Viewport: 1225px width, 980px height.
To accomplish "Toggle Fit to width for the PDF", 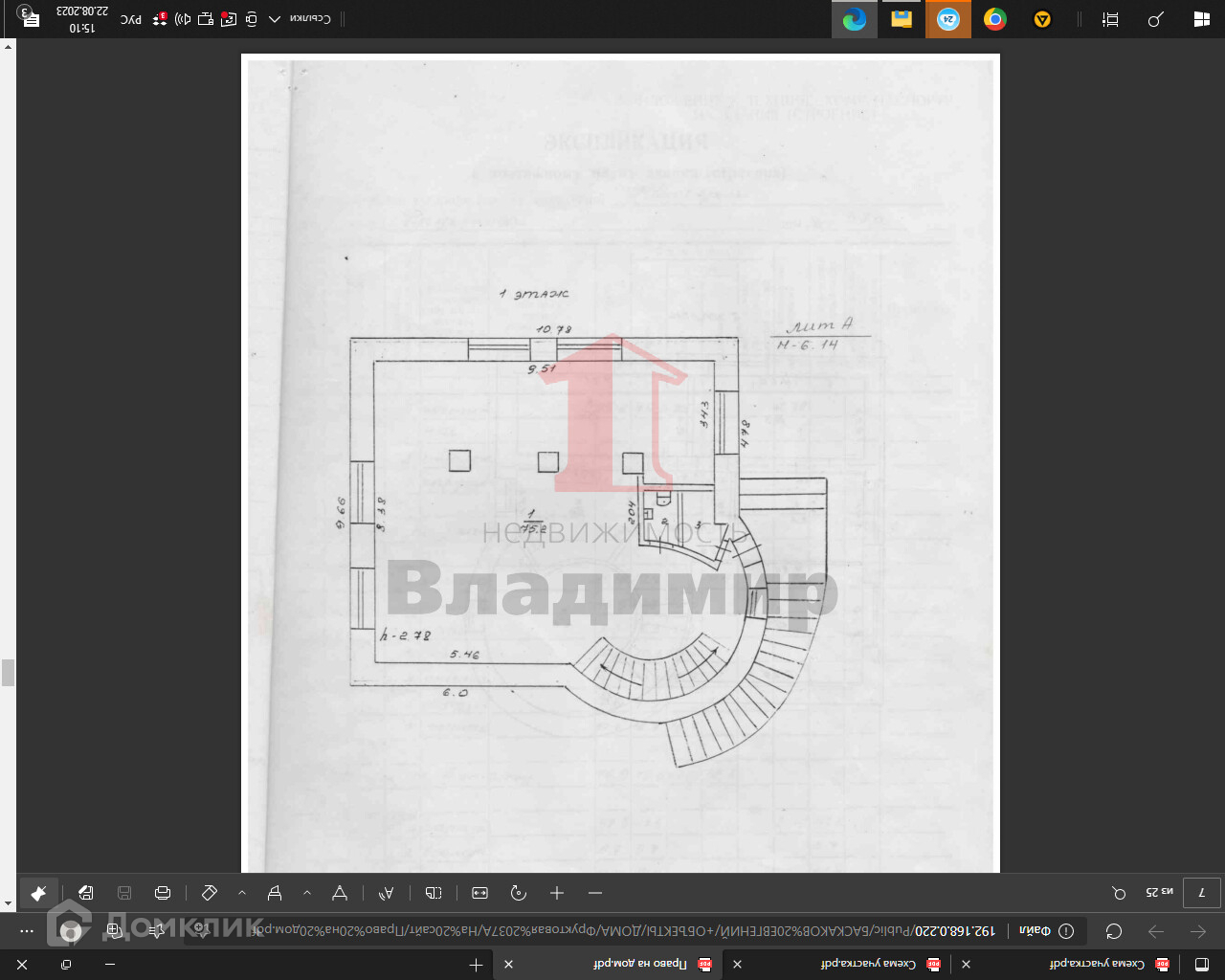I will pyautogui.click(x=480, y=893).
